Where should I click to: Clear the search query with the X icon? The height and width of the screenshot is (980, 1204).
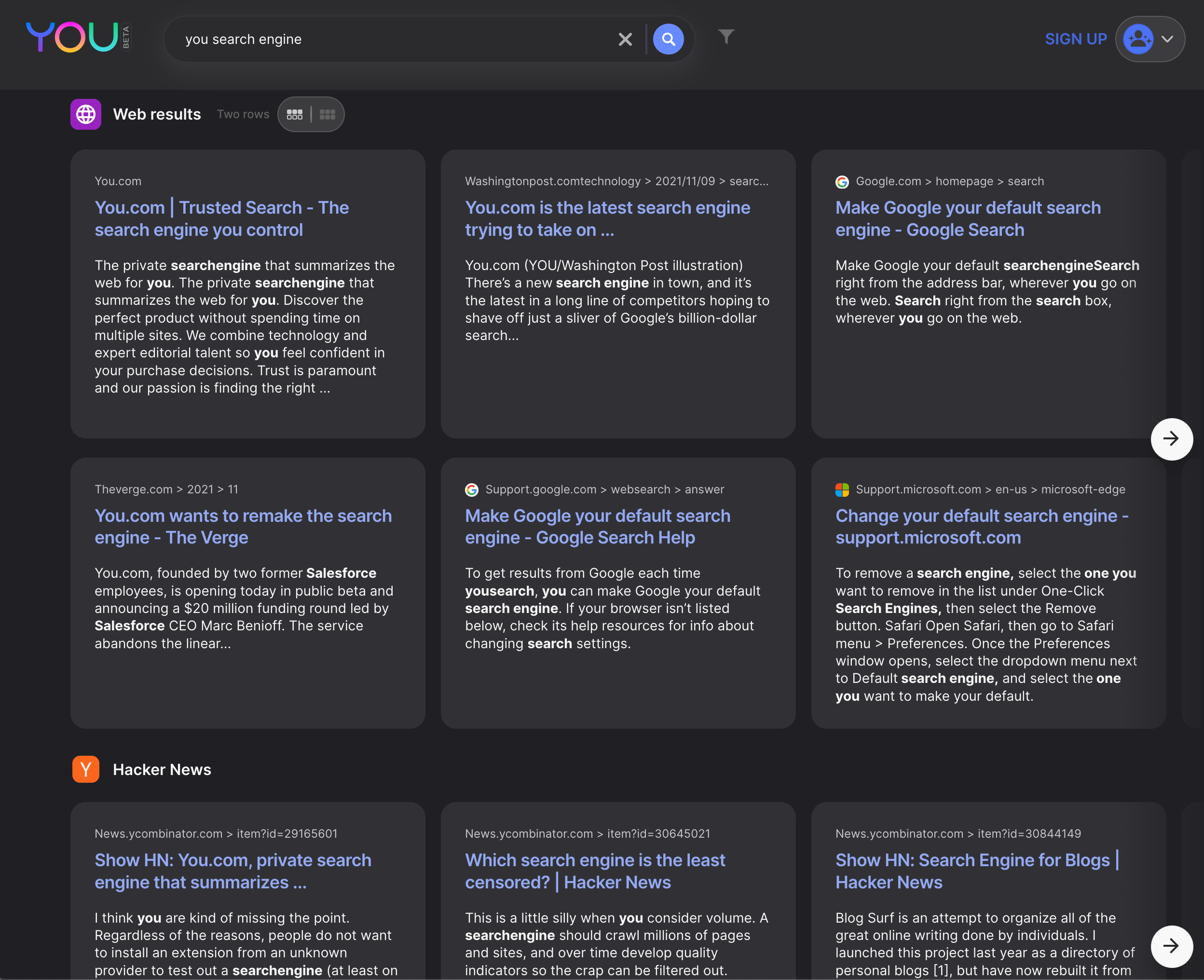pyautogui.click(x=625, y=39)
